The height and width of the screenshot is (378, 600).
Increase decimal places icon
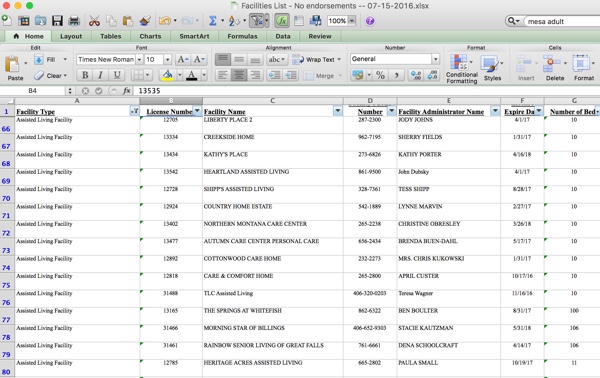coord(416,75)
